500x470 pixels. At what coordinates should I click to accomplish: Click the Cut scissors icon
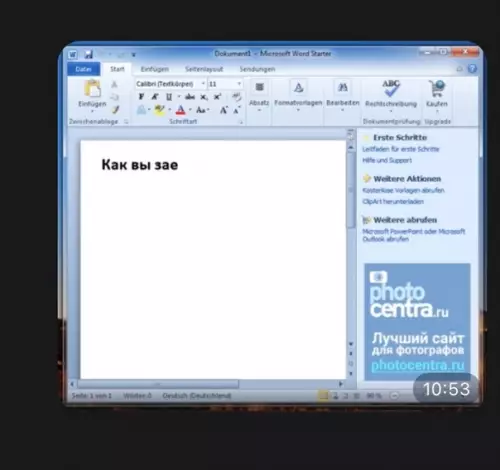(x=114, y=85)
